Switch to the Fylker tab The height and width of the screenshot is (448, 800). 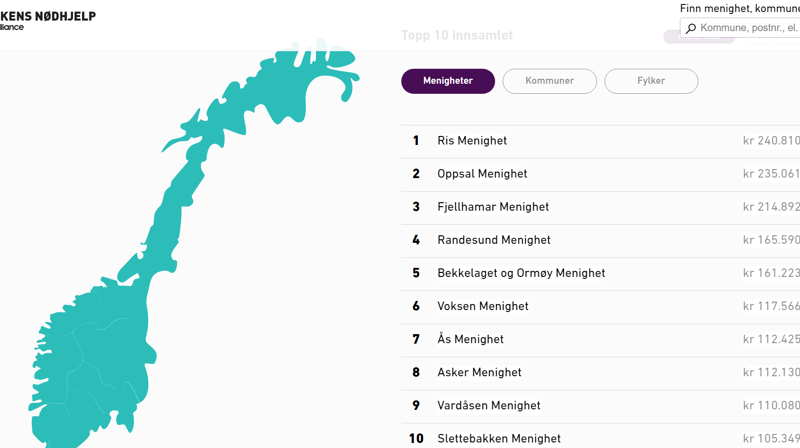[x=651, y=81]
